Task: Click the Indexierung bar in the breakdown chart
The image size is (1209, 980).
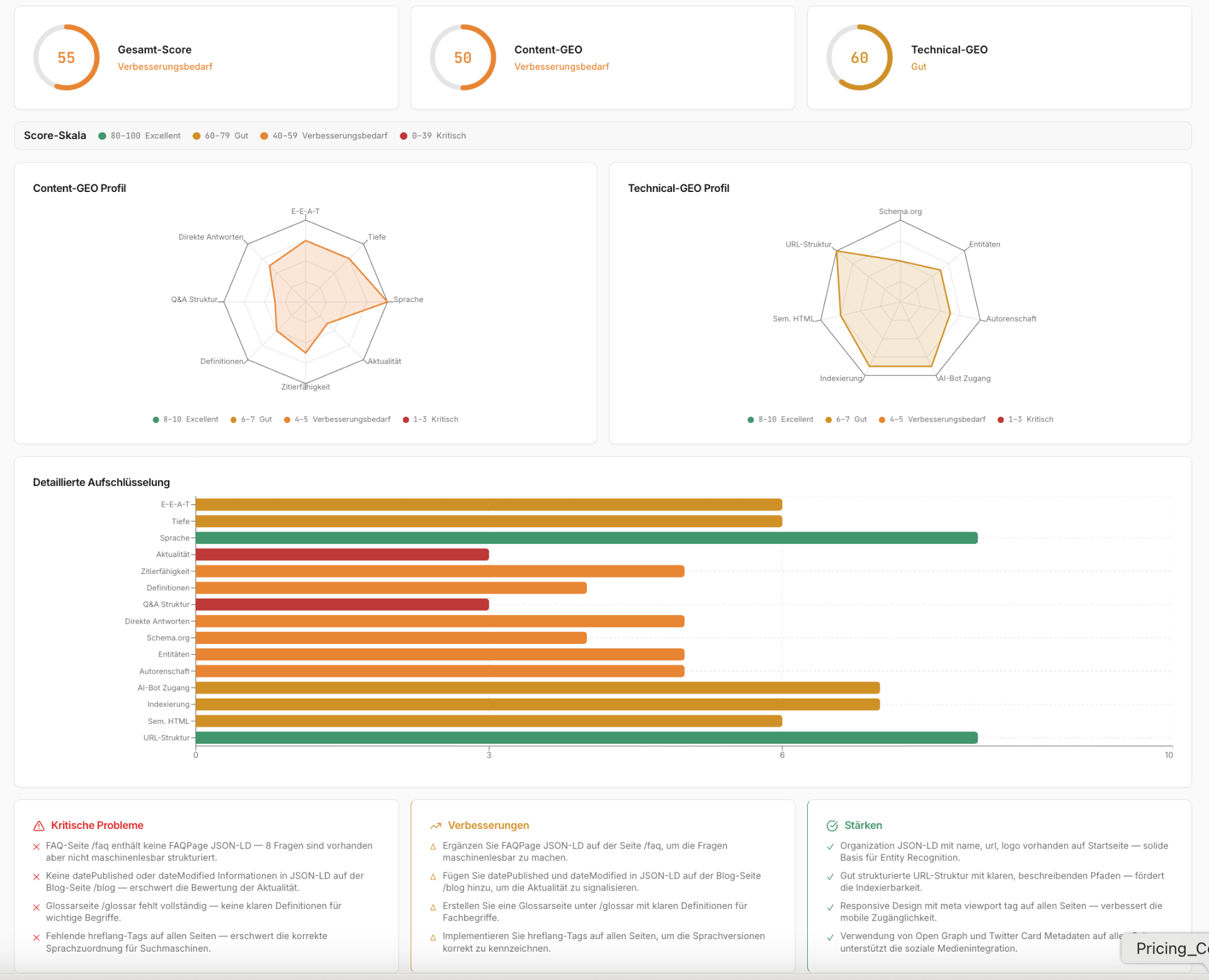Action: (537, 704)
